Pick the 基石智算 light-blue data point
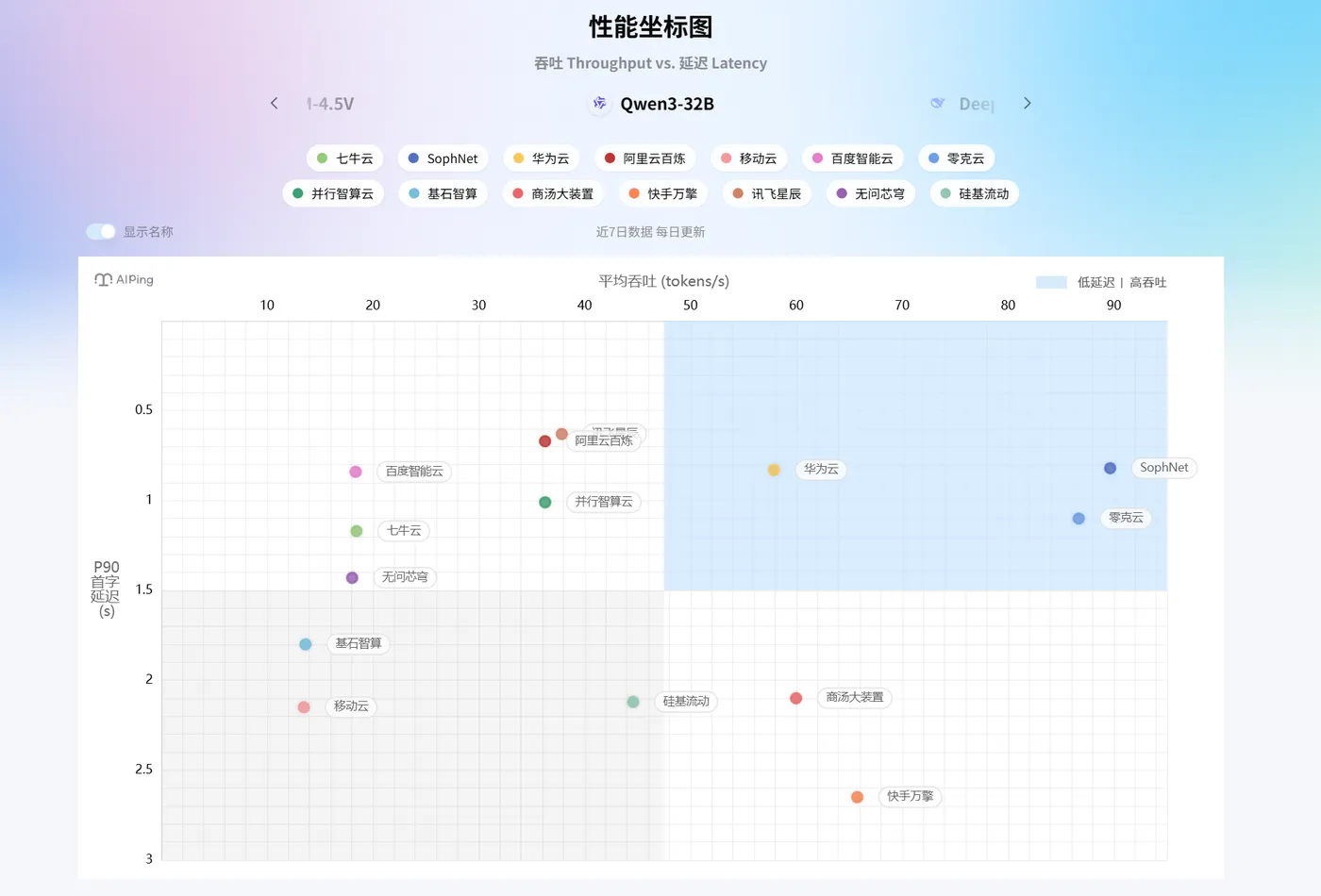1321x896 pixels. pyautogui.click(x=305, y=644)
